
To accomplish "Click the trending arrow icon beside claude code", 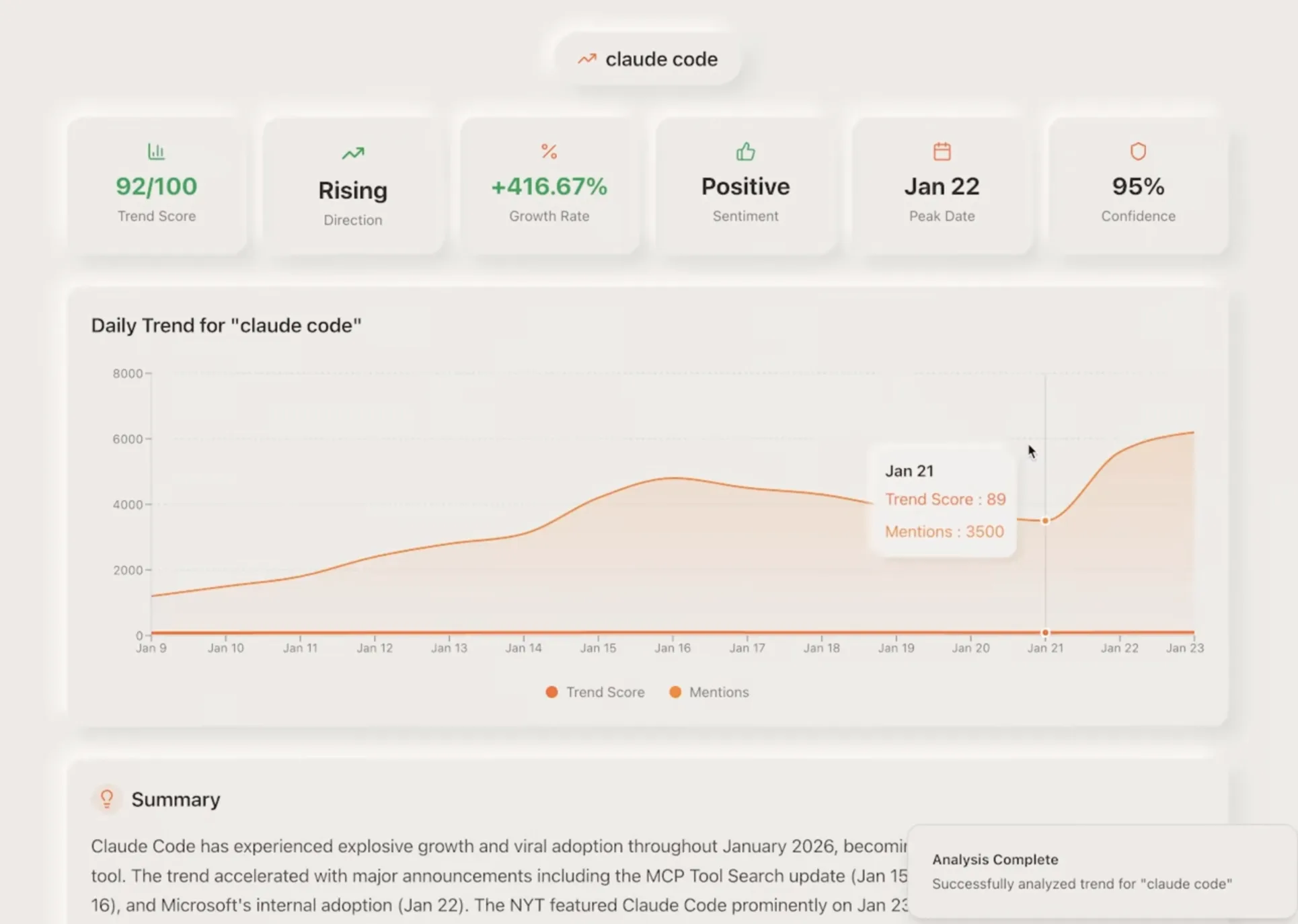I will pos(586,59).
